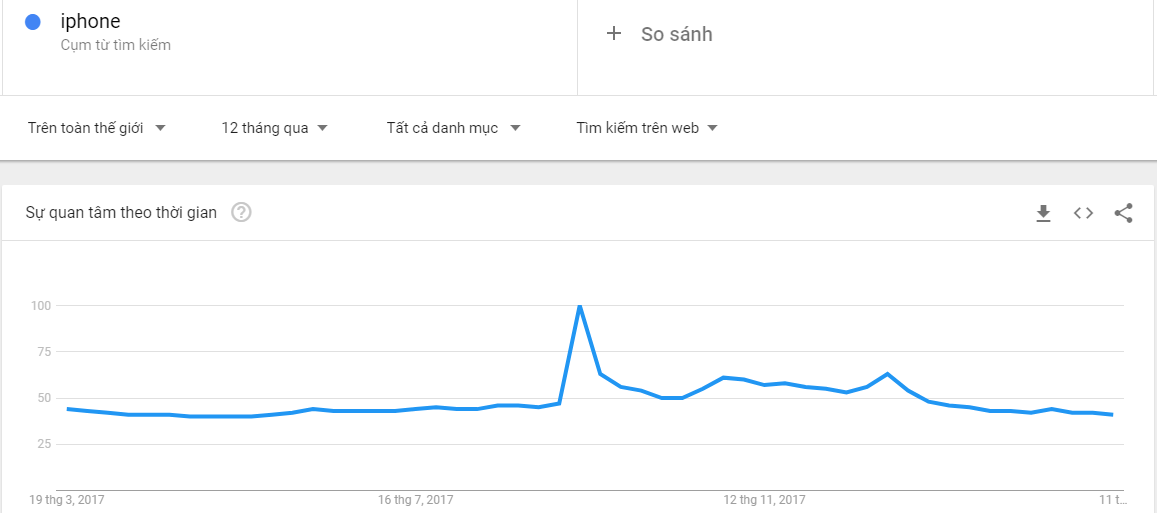Edit the 'iphone' search term field

tap(91, 22)
